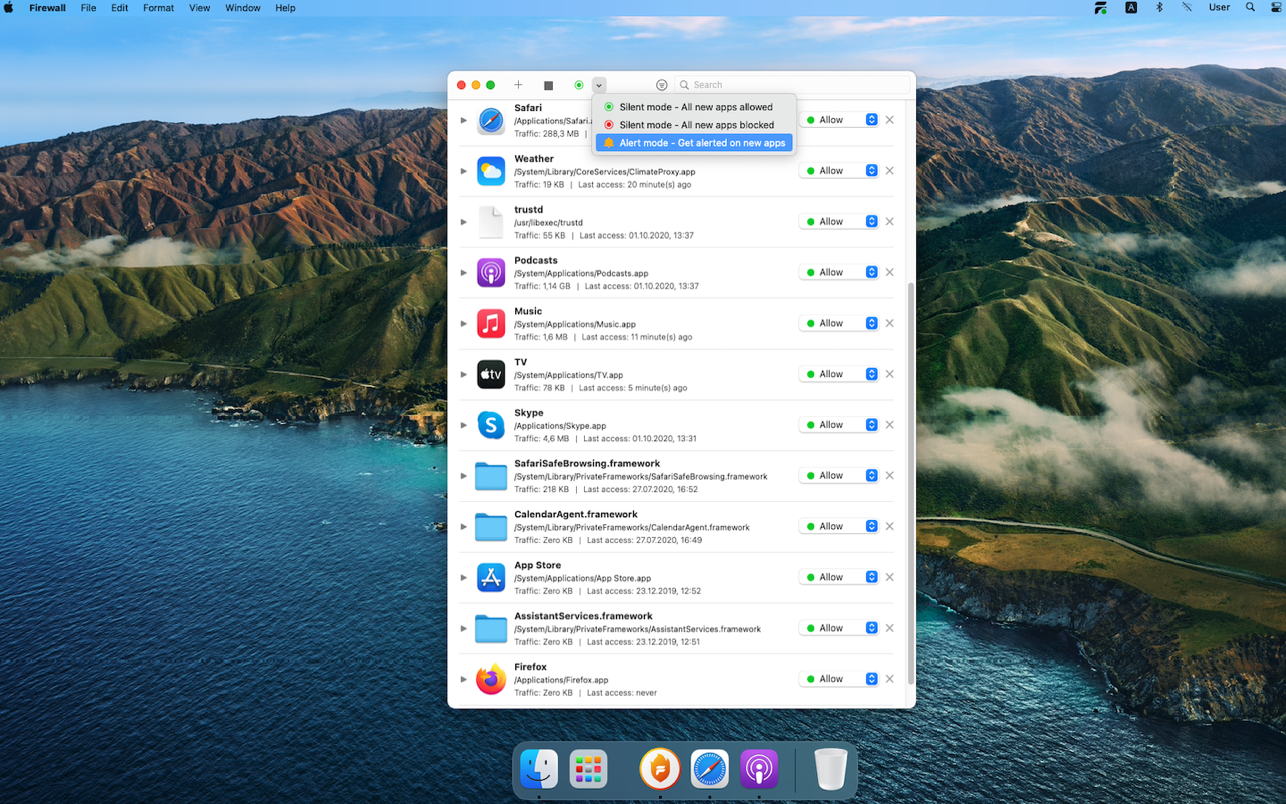Image resolution: width=1286 pixels, height=804 pixels.
Task: Select Silent mode - All new apps blocked
Action: pyautogui.click(x=695, y=125)
